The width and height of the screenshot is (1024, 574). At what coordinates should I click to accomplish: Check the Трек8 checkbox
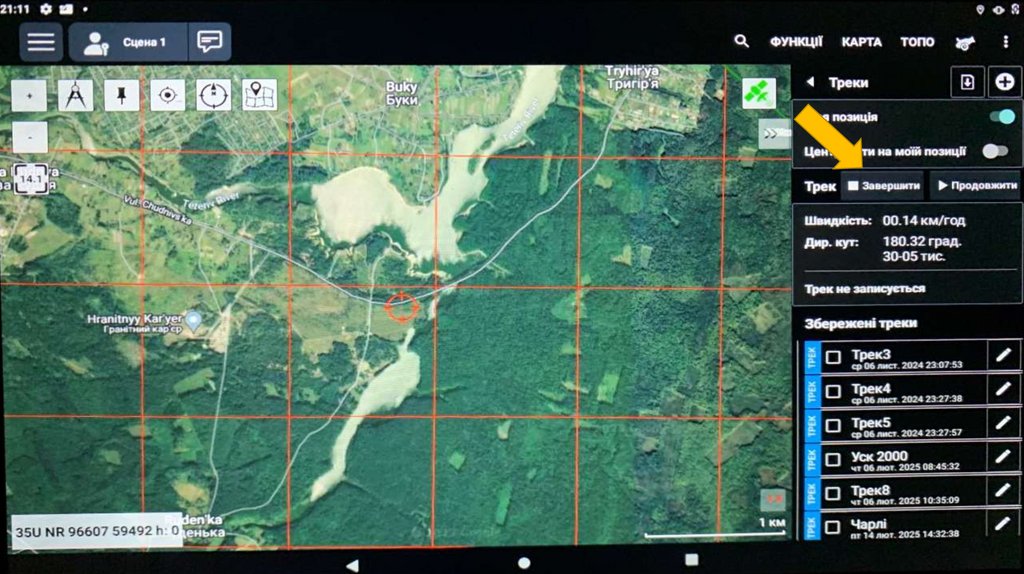click(x=833, y=493)
